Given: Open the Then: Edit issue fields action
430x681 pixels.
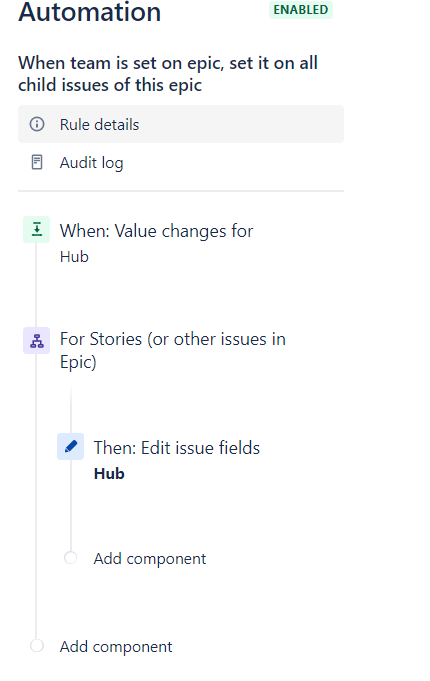Looking at the screenshot, I should coord(177,448).
